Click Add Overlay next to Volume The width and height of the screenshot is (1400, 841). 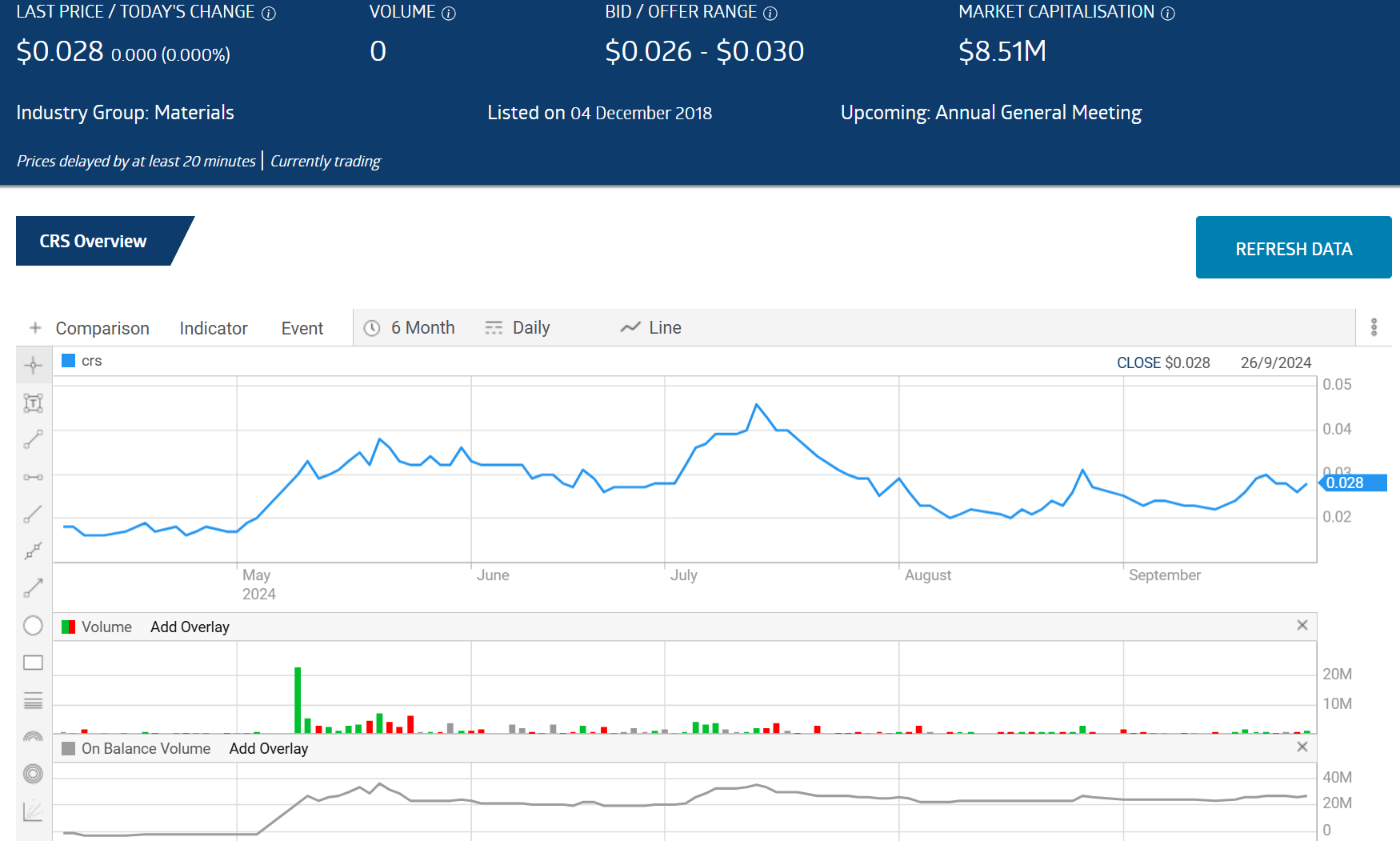tap(190, 627)
